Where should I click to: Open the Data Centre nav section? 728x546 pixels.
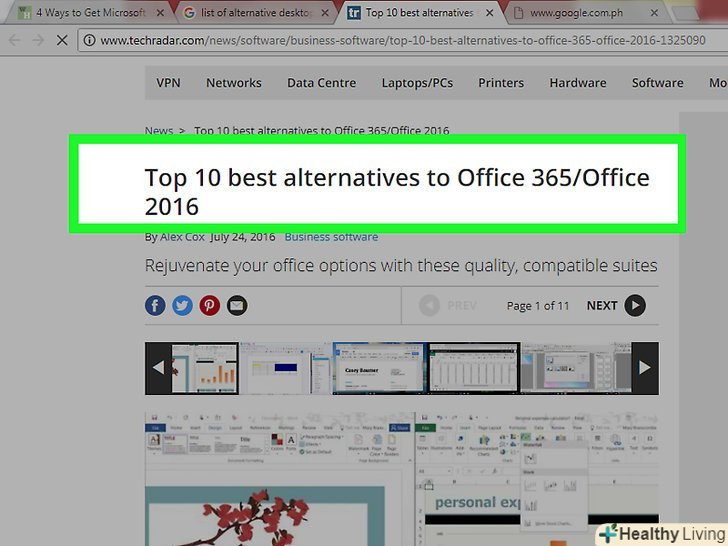tap(321, 83)
